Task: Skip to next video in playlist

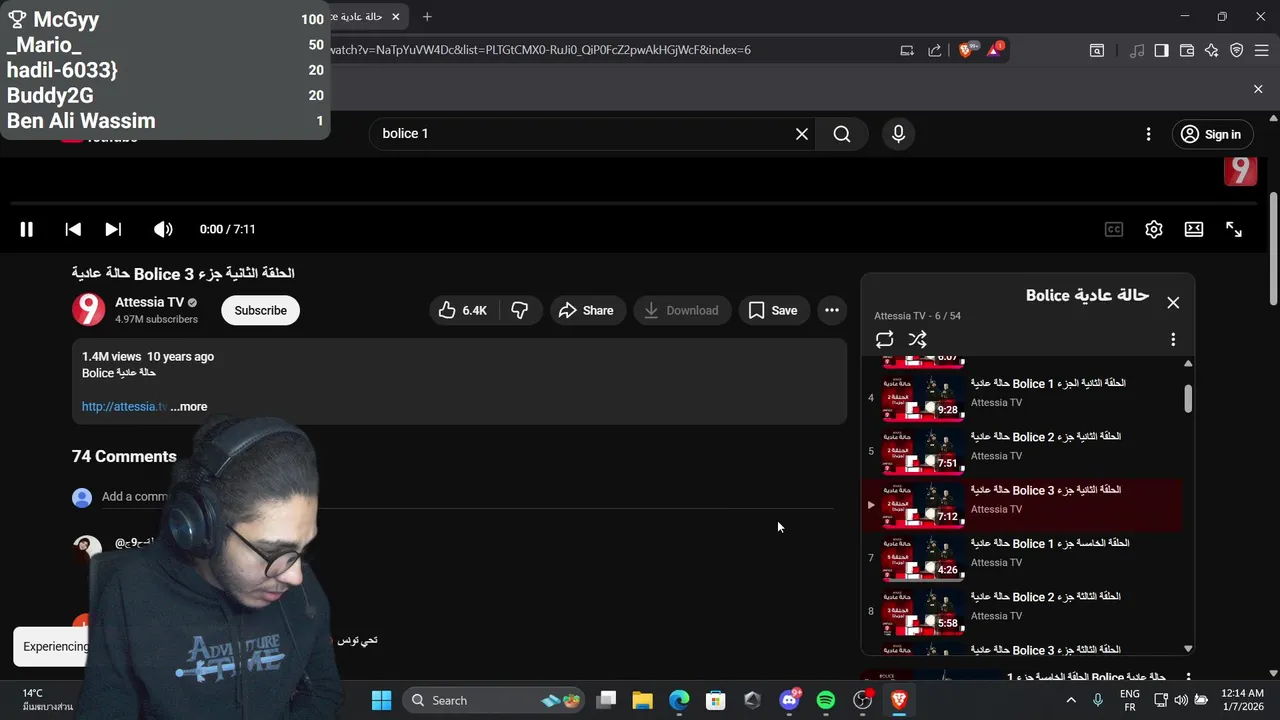Action: click(x=113, y=229)
